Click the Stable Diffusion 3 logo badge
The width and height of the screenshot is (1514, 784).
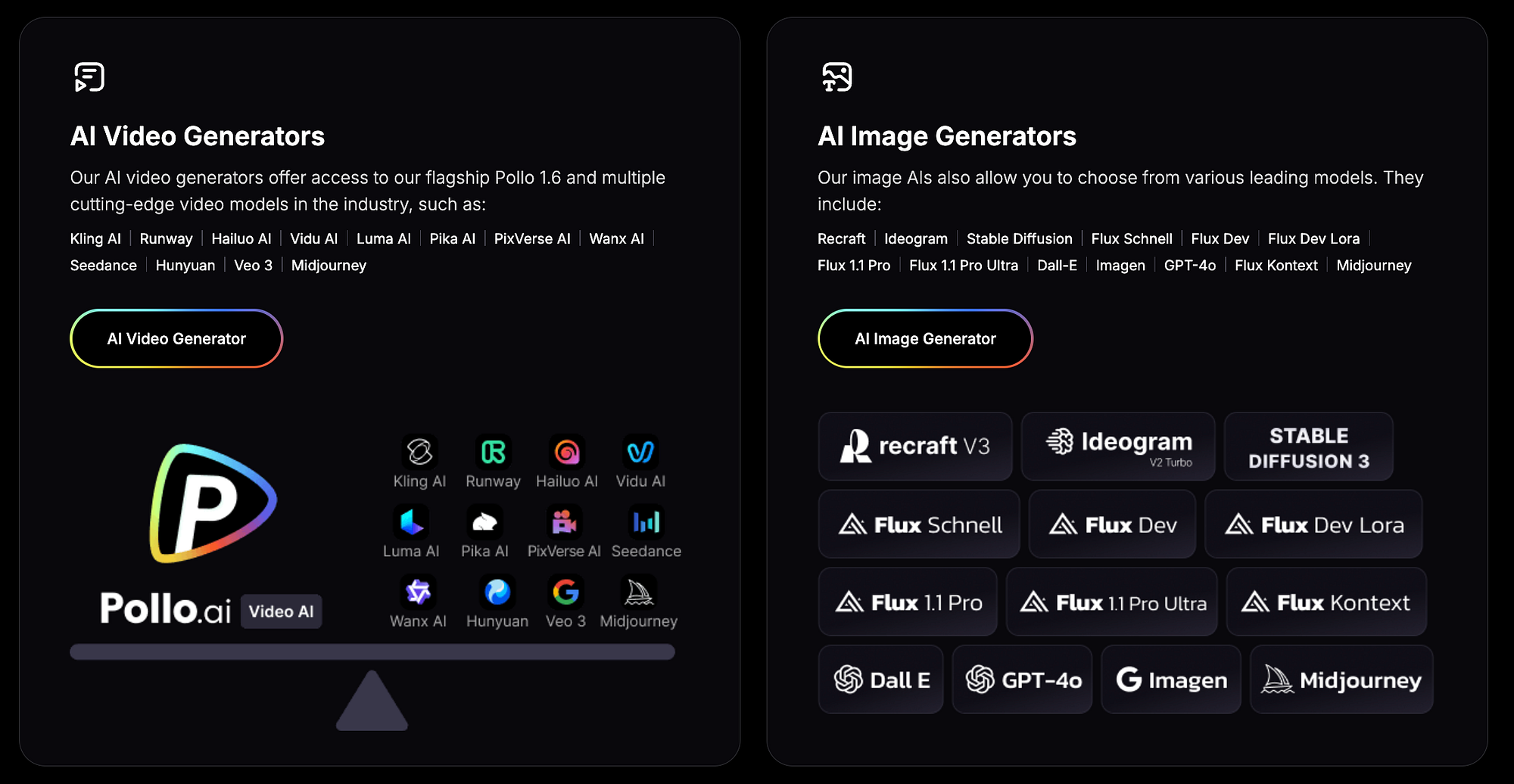click(1309, 446)
